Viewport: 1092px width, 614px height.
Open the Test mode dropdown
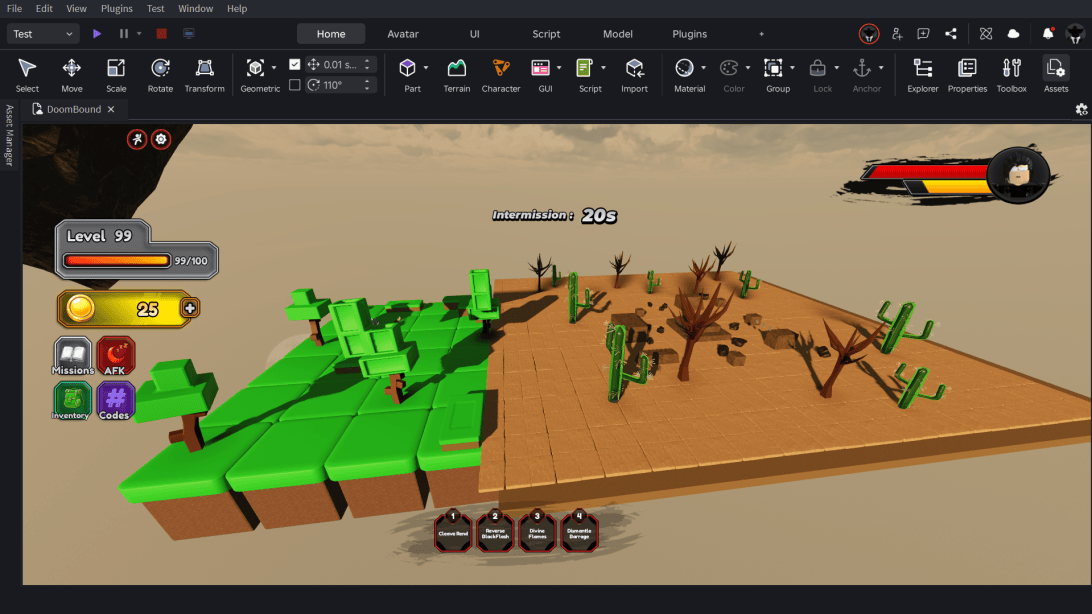tap(42, 33)
